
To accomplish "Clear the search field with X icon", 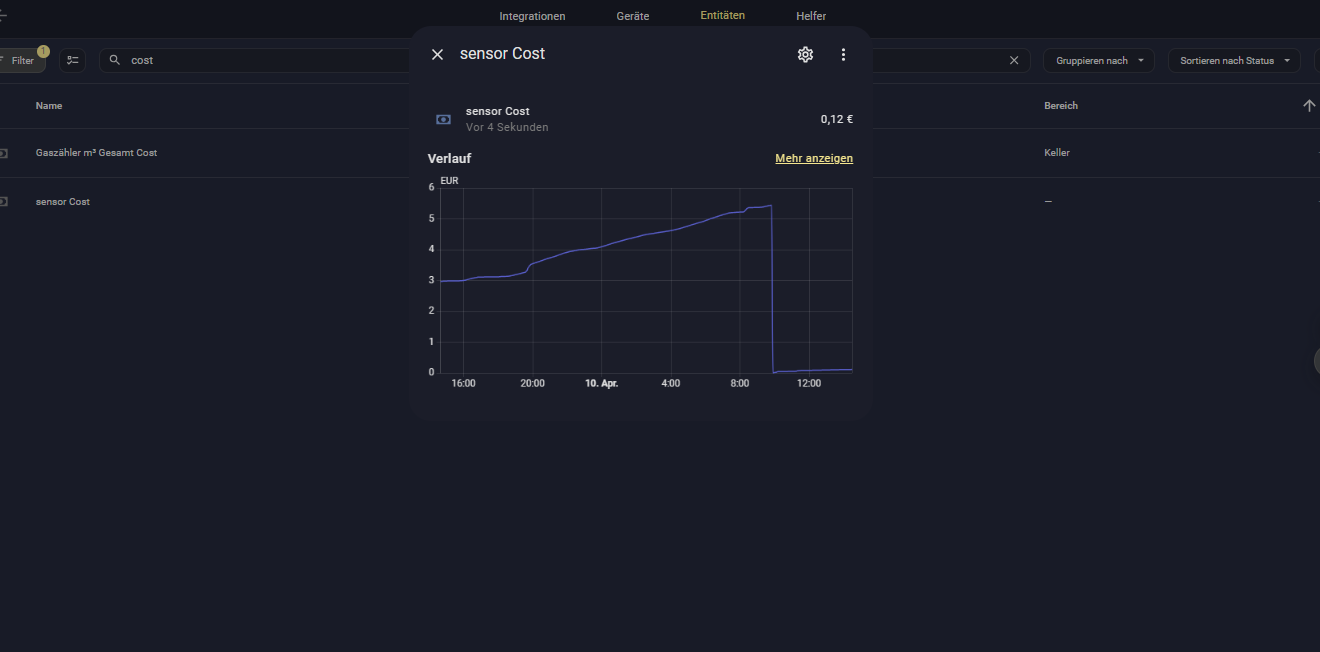I will (1014, 60).
